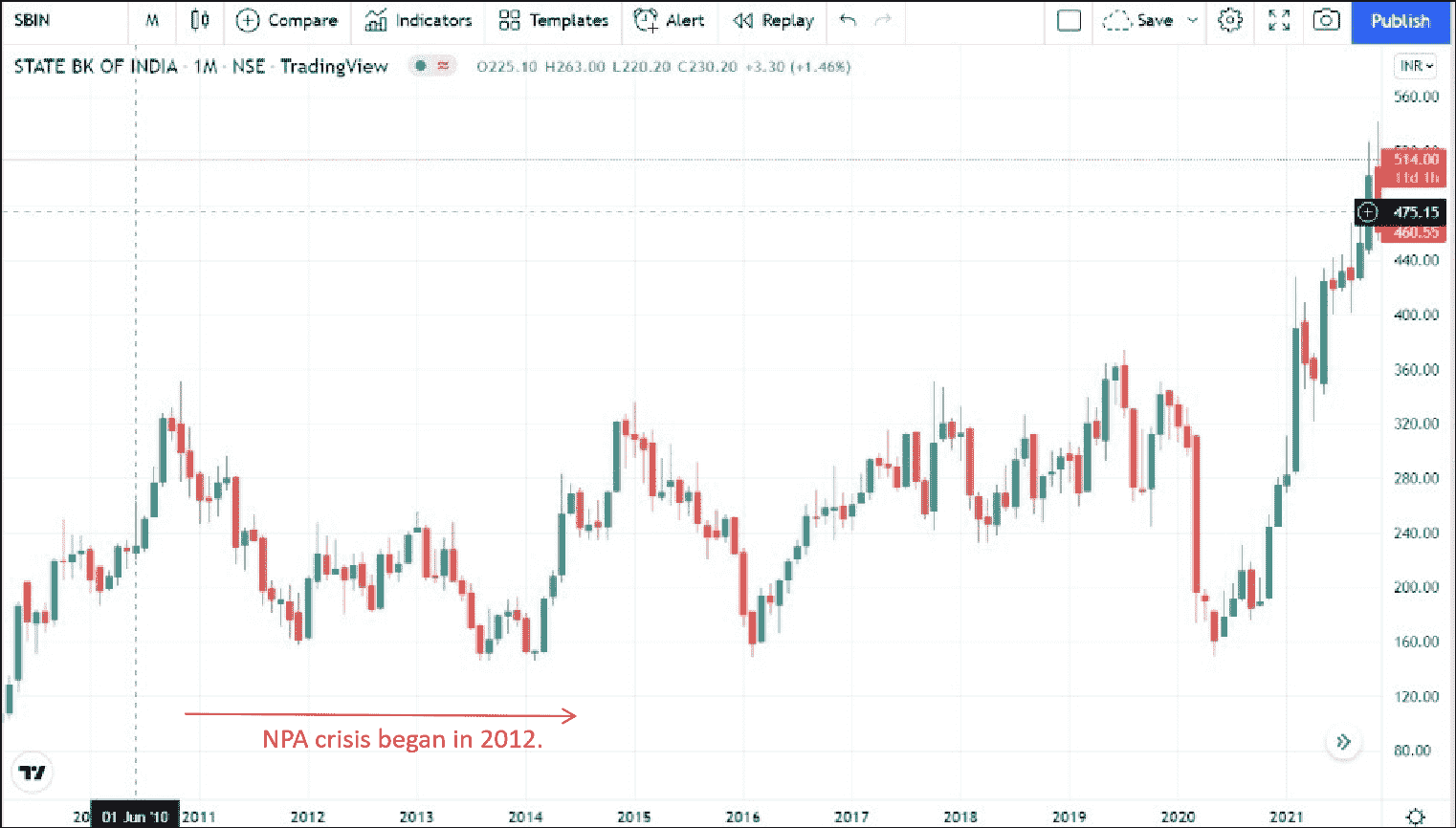The height and width of the screenshot is (828, 1456).
Task: Click the Compare symbol button
Action: point(287,20)
